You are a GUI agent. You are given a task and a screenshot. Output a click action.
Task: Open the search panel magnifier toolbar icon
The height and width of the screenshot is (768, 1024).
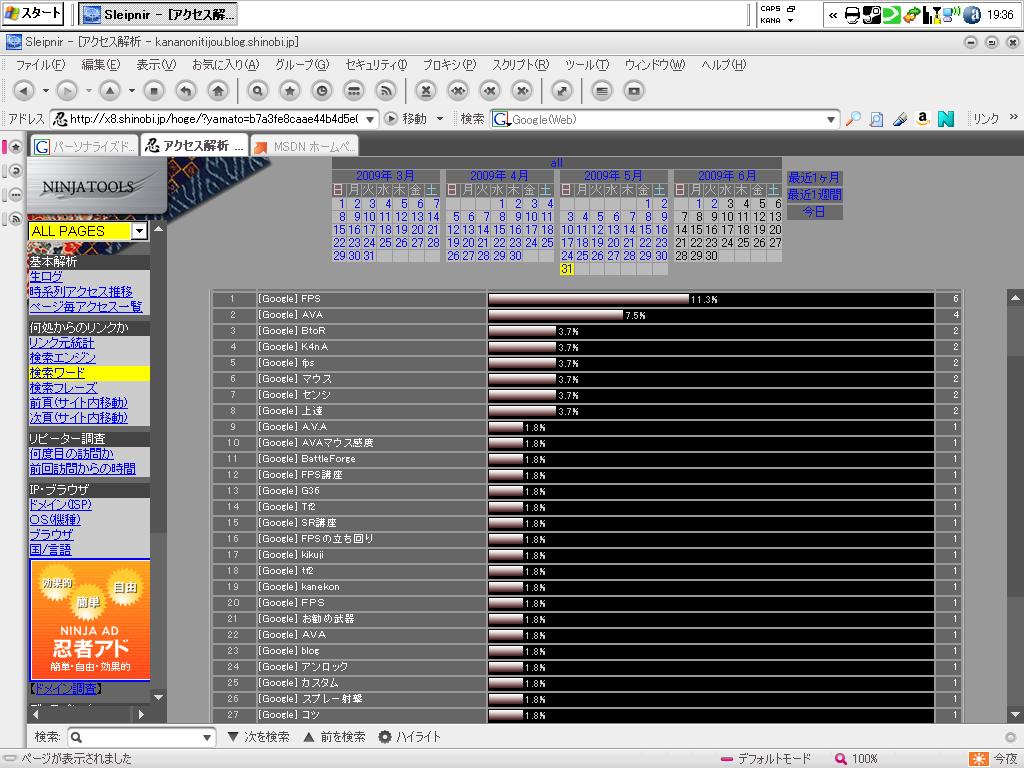pyautogui.click(x=257, y=91)
